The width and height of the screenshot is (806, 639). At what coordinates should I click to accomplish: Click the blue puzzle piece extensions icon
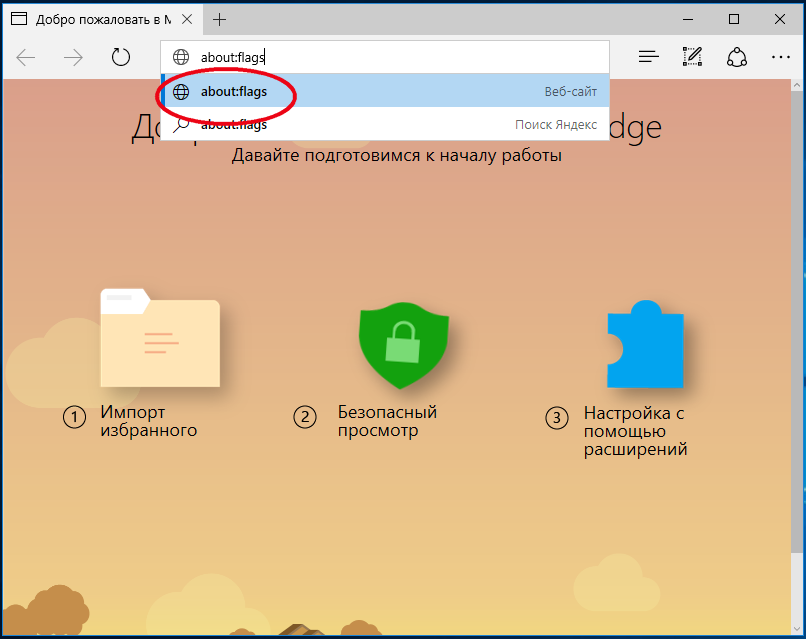pyautogui.click(x=645, y=344)
